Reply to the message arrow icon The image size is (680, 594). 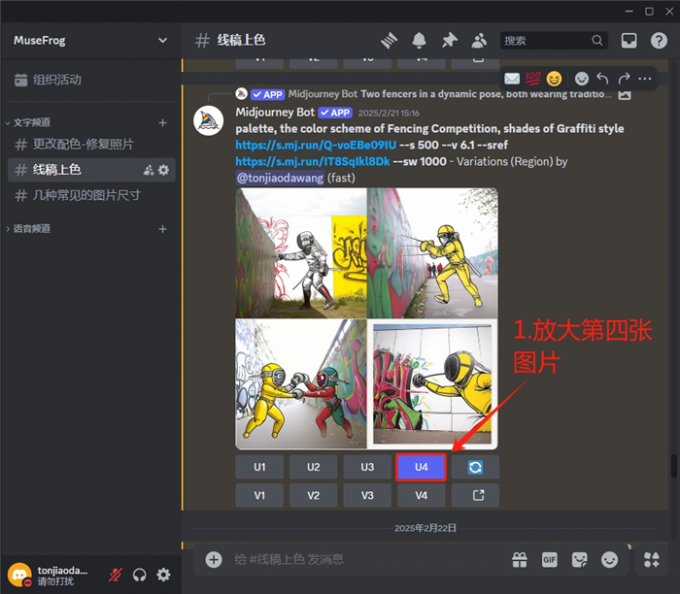[602, 79]
